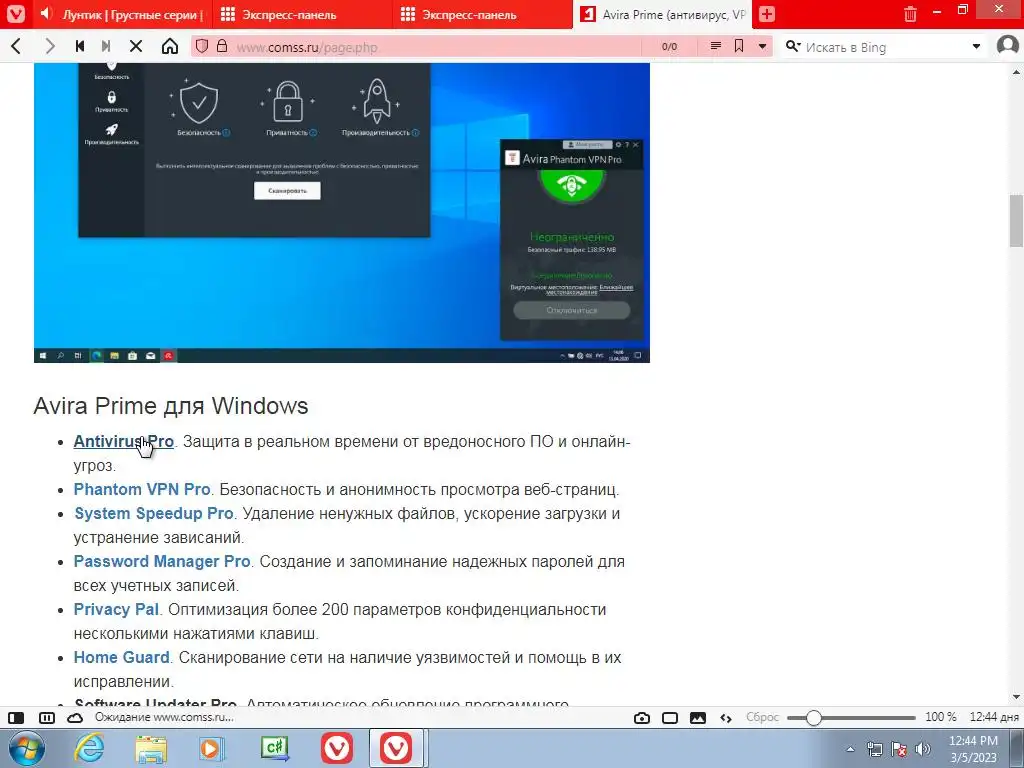Viewport: 1024px width, 768px height.
Task: Click scroll down arrow of scrollbar
Action: point(1016,697)
